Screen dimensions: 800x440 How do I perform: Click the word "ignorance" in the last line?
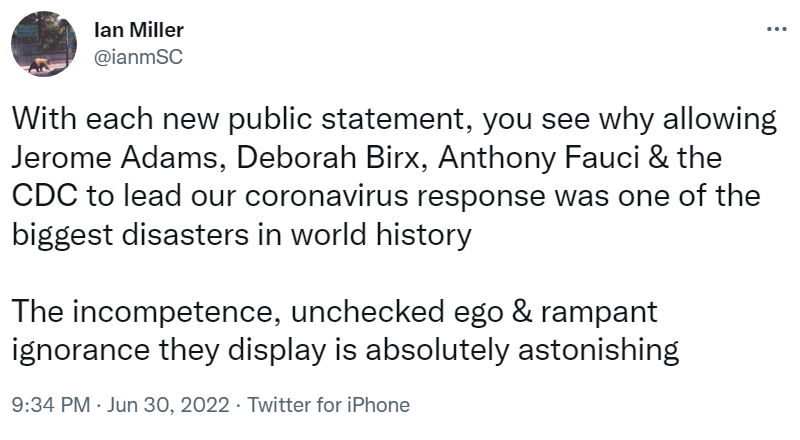[76, 351]
